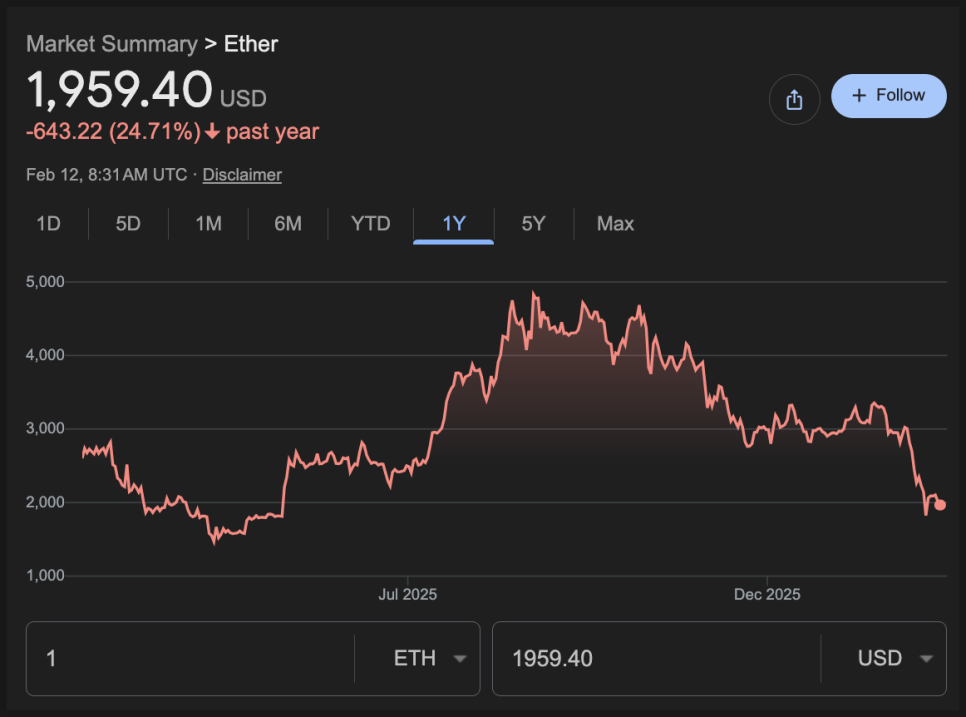Select the 5D time range tab
Viewport: 966px width, 717px height.
(x=128, y=223)
